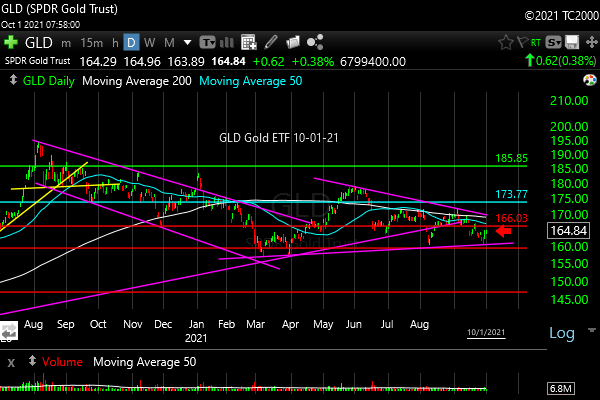Click the bar chart style icon

point(227,42)
